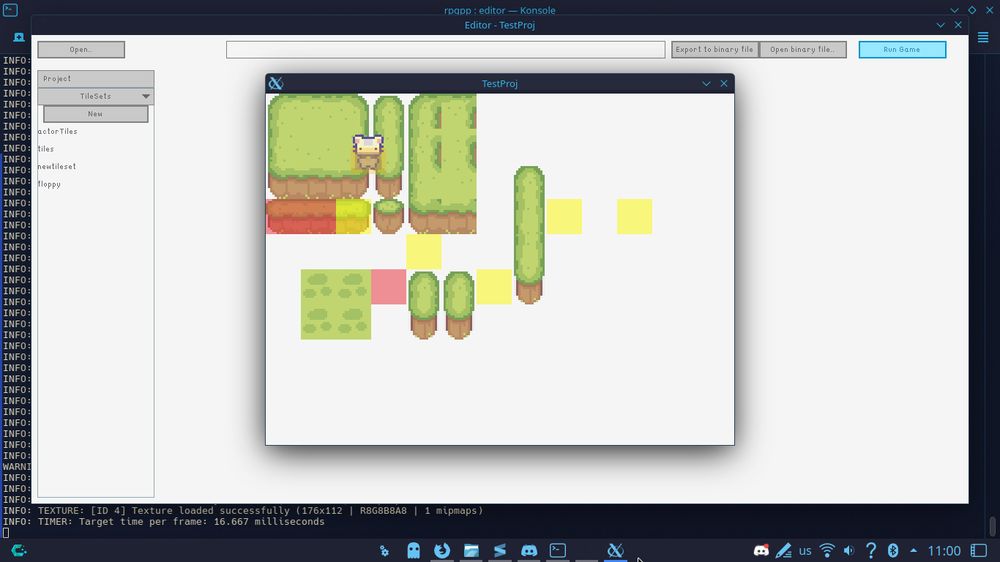Click the us keyboard layout indicator

[805, 551]
